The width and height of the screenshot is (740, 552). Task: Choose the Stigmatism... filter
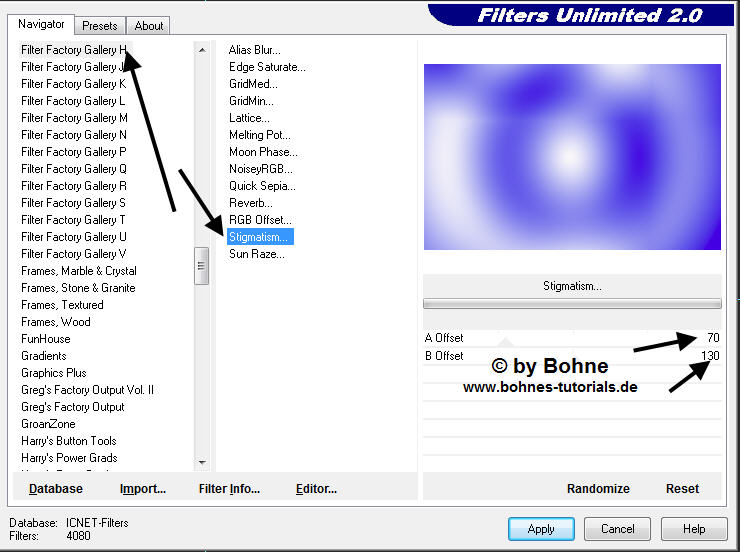(259, 237)
